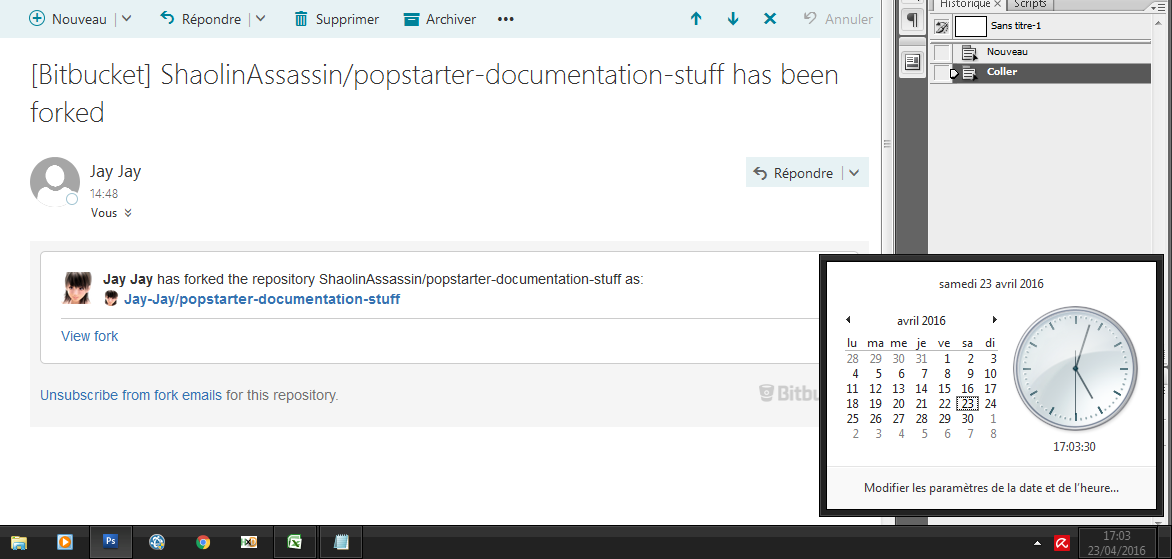Click Unsubscribe from fork emails link
Screen dimensions: 1172x559
pos(131,395)
